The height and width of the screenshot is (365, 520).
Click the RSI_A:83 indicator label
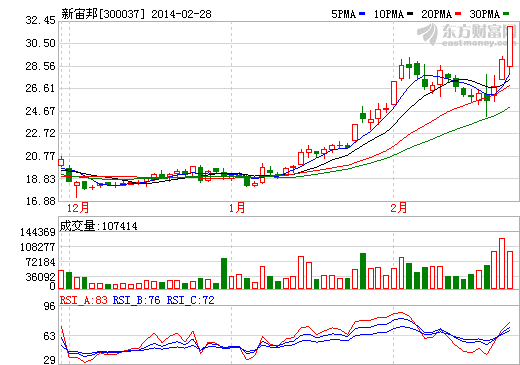[x=83, y=300]
